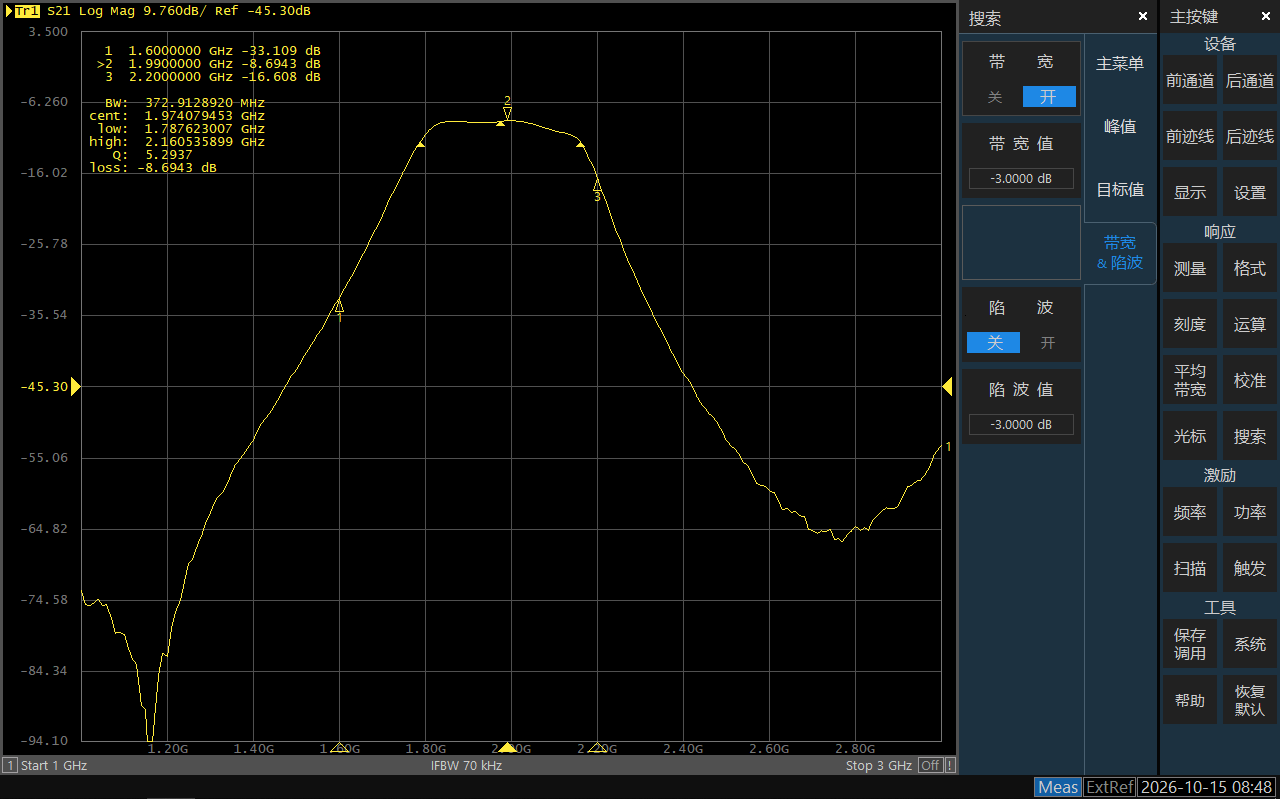Turn on the 带宽 search with 开

(1048, 97)
